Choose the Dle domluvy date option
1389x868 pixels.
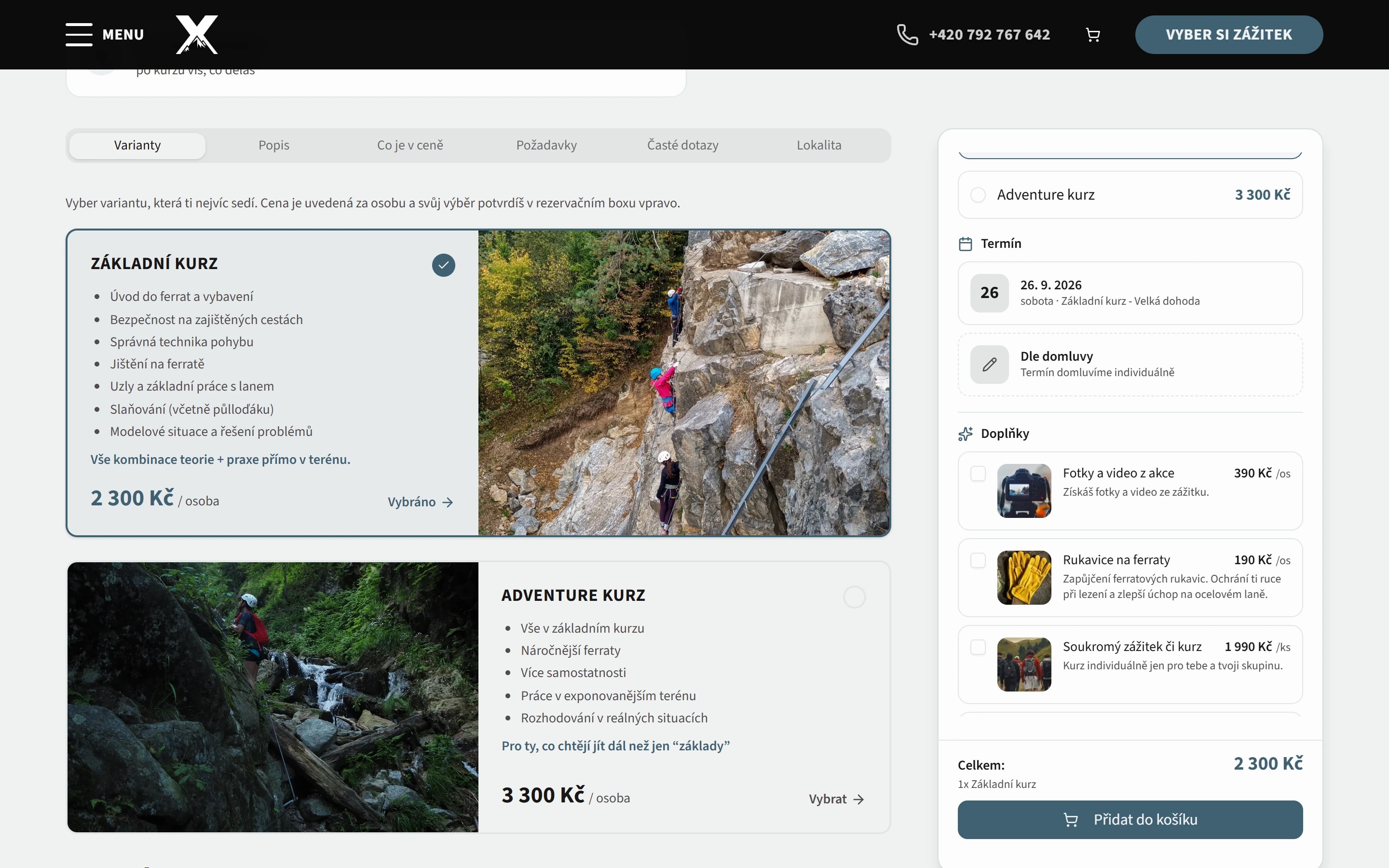(1130, 365)
